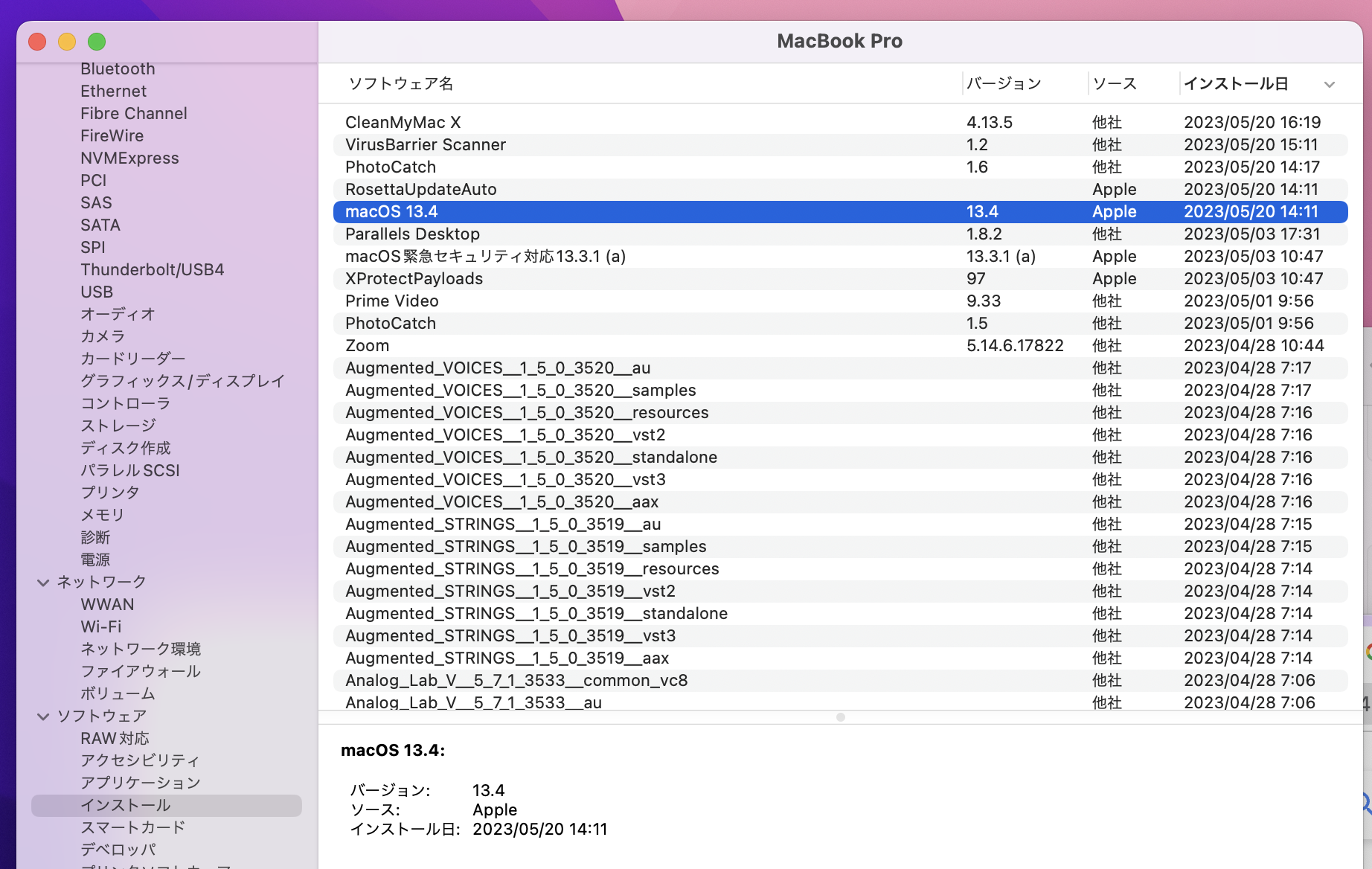Sort by ソフトウェア名 column header
Image resolution: width=1372 pixels, height=869 pixels.
click(401, 84)
